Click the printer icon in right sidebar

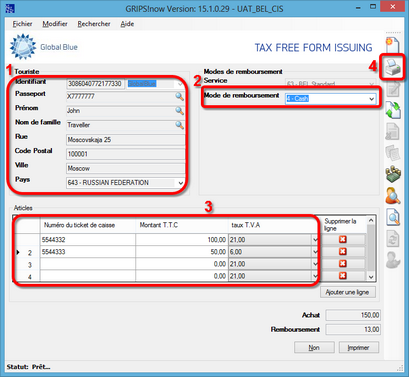tap(393, 67)
